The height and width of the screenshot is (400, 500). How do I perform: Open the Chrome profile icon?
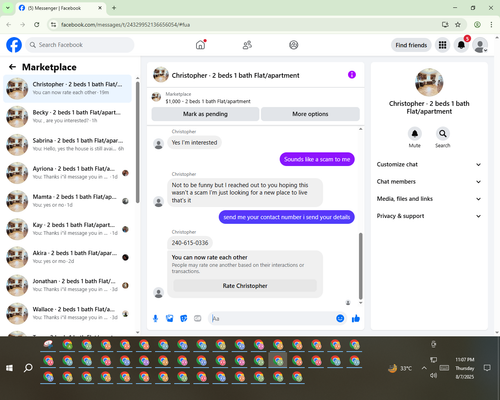click(x=477, y=24)
